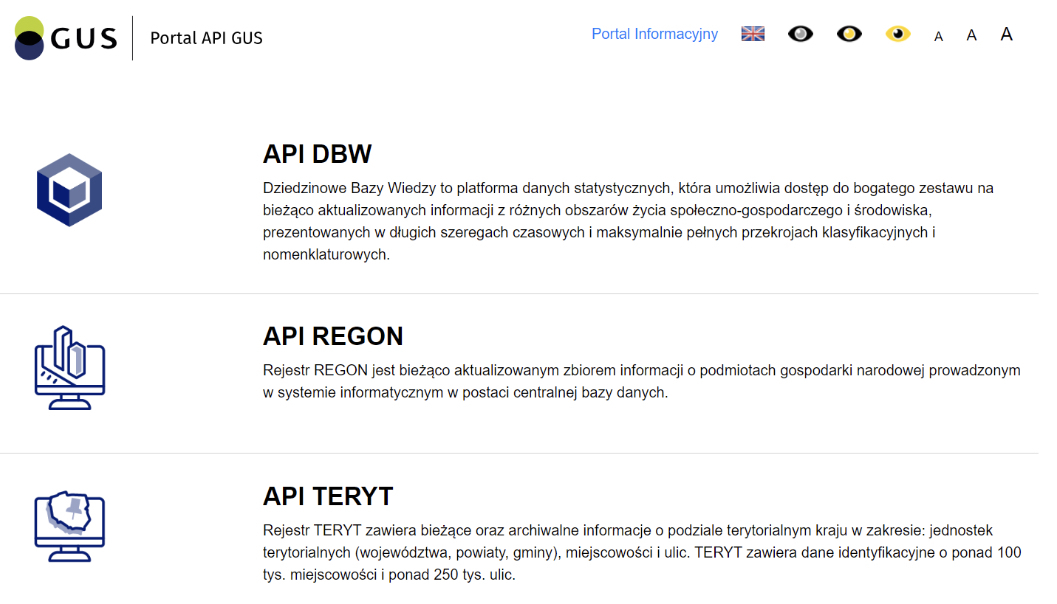Open the API DBW heading

[x=317, y=154]
